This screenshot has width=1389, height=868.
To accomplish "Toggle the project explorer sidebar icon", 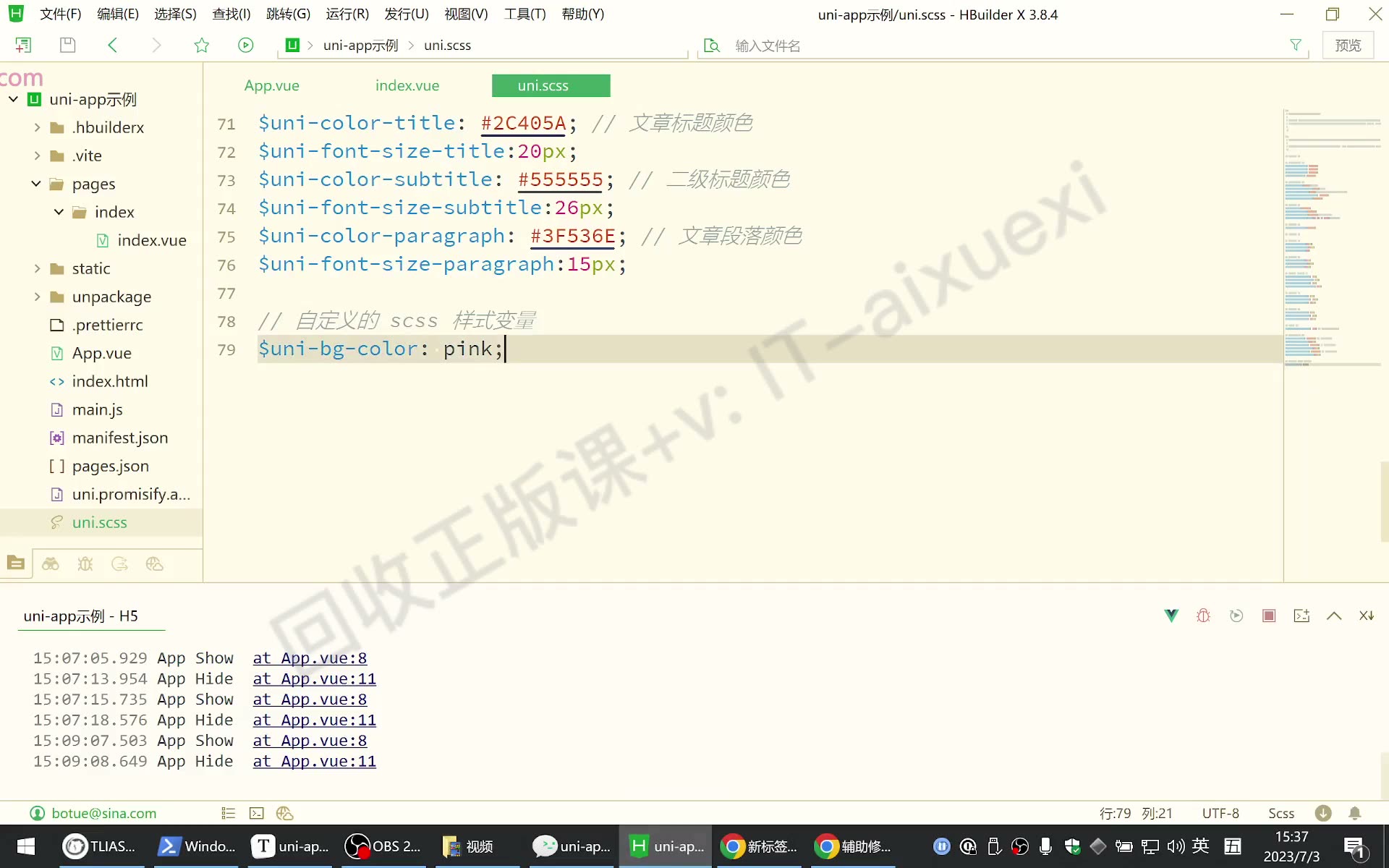I will 16,563.
